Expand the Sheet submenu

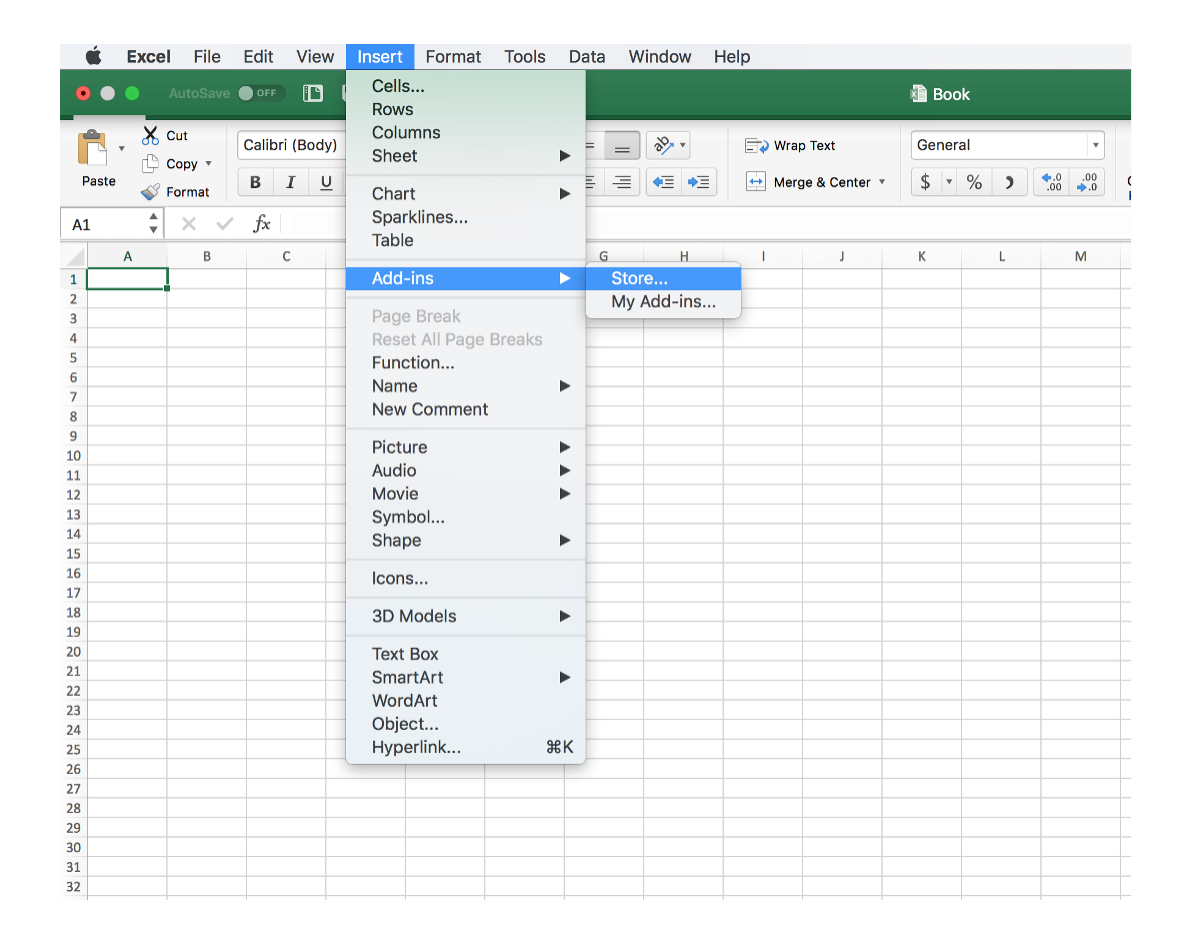pyautogui.click(x=466, y=156)
